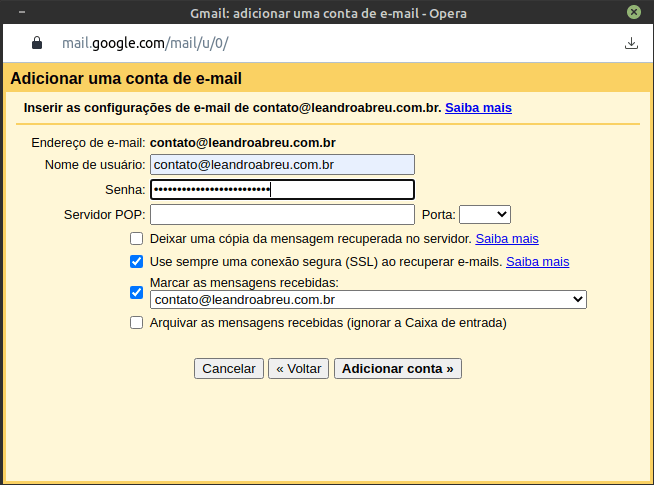Close the Opera popup window

click(634, 12)
